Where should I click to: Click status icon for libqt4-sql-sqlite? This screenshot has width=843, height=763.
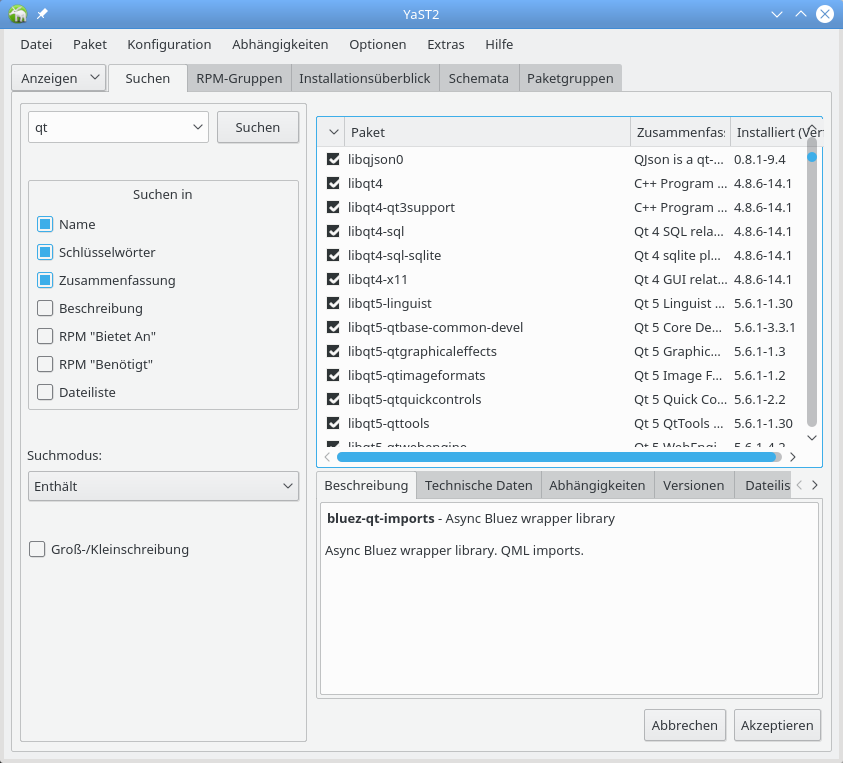(x=334, y=255)
